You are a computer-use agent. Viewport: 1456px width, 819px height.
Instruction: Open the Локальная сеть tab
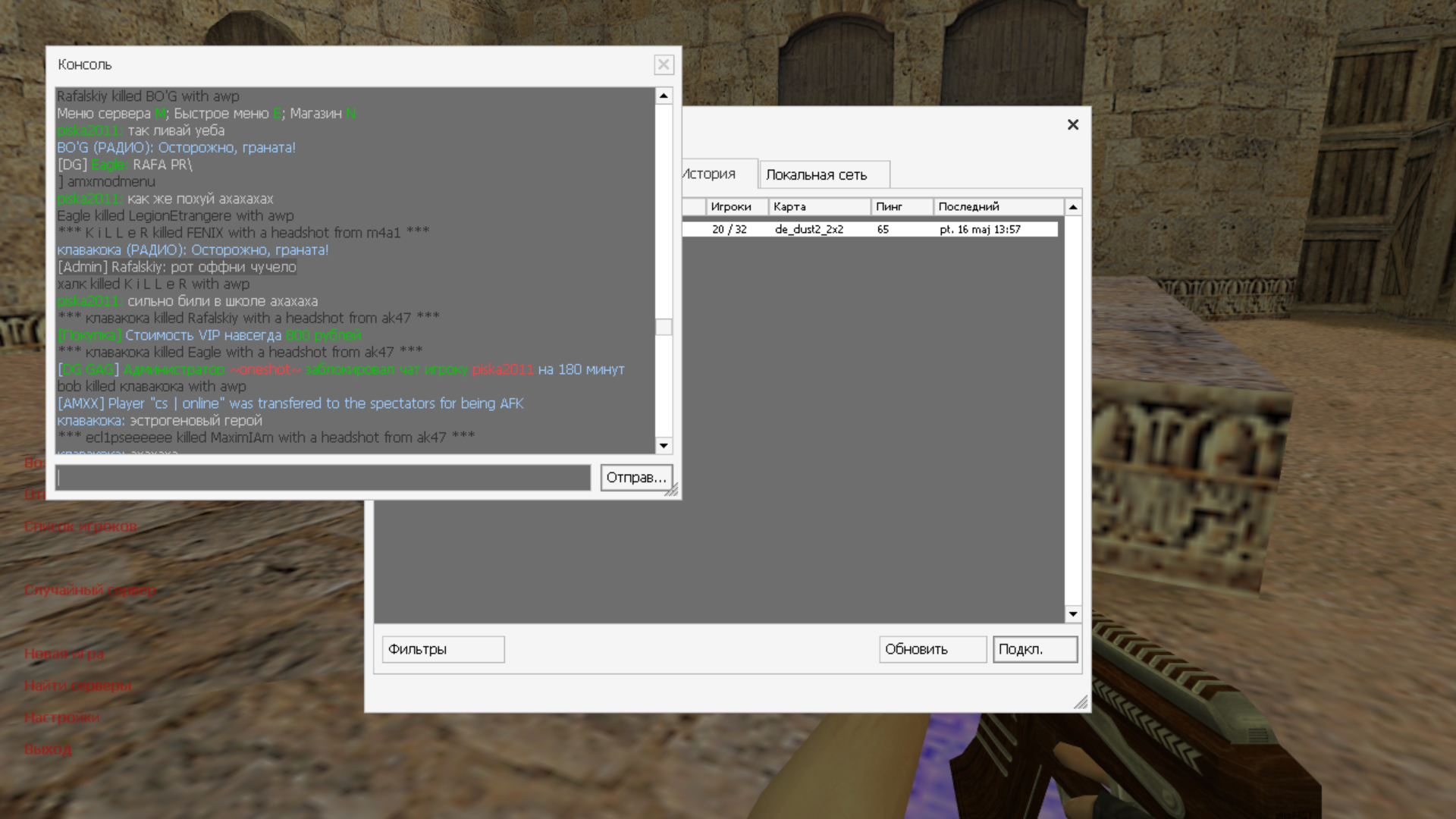coord(824,174)
